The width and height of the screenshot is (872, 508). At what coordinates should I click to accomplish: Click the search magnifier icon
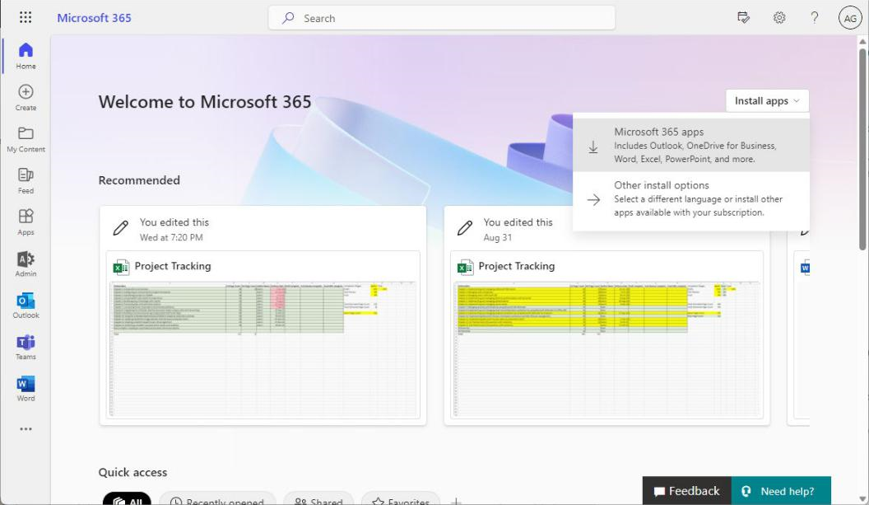[288, 18]
